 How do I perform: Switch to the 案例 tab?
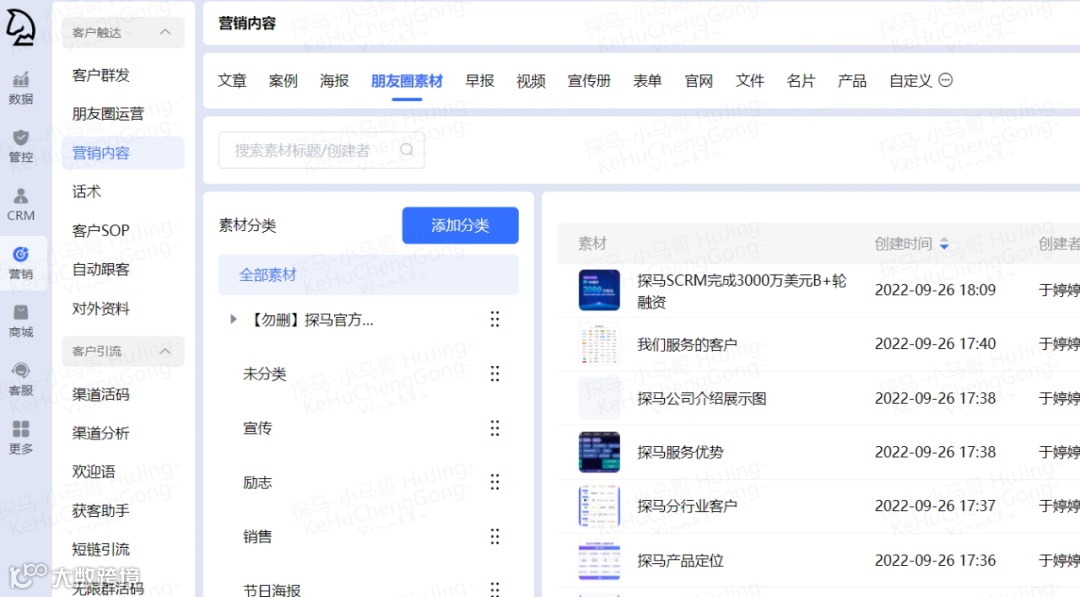tap(283, 81)
